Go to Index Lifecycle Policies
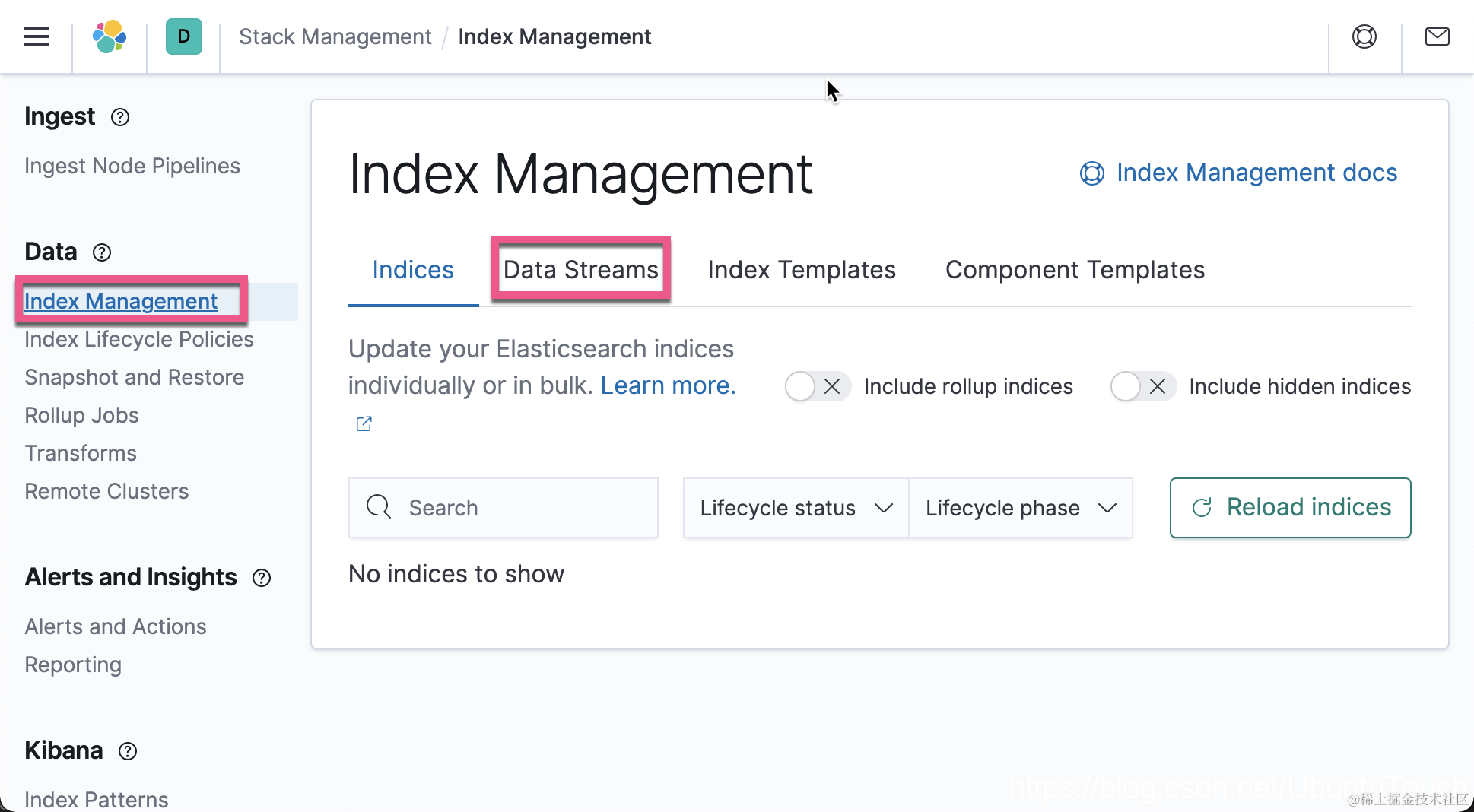This screenshot has height=812, width=1474. pyautogui.click(x=139, y=339)
